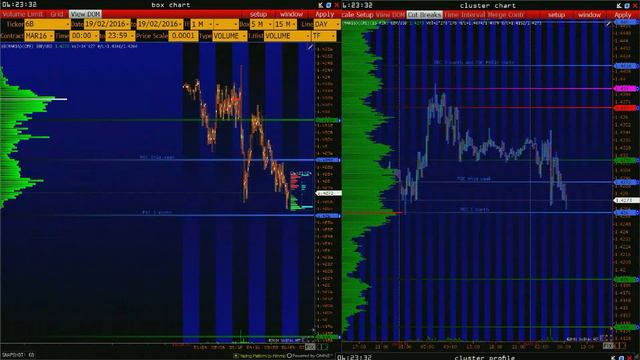Open the TF dropdown showing 1 M
This screenshot has width=640, height=360.
pyautogui.click(x=202, y=24)
